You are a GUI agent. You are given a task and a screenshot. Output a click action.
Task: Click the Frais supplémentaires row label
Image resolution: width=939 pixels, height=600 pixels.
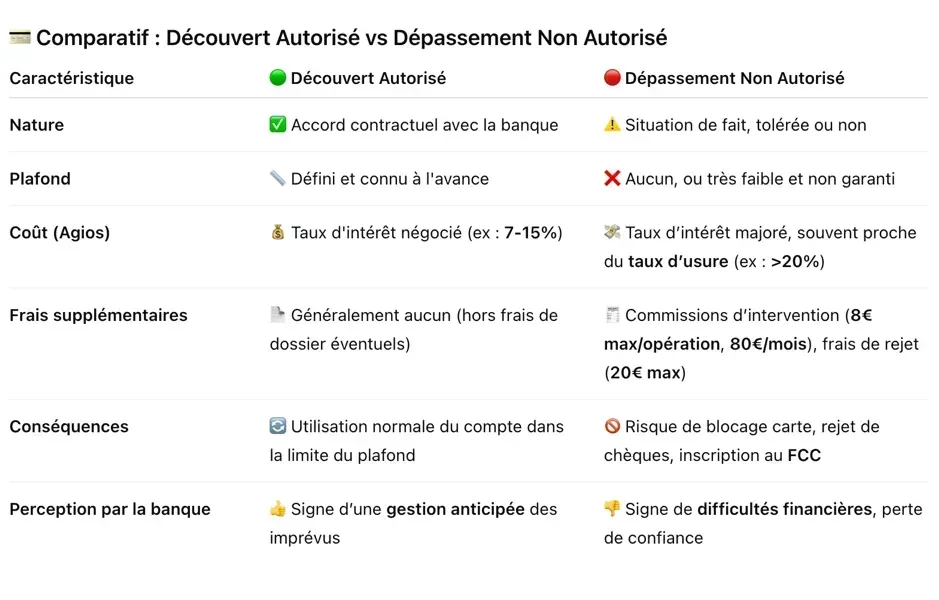pyautogui.click(x=98, y=315)
